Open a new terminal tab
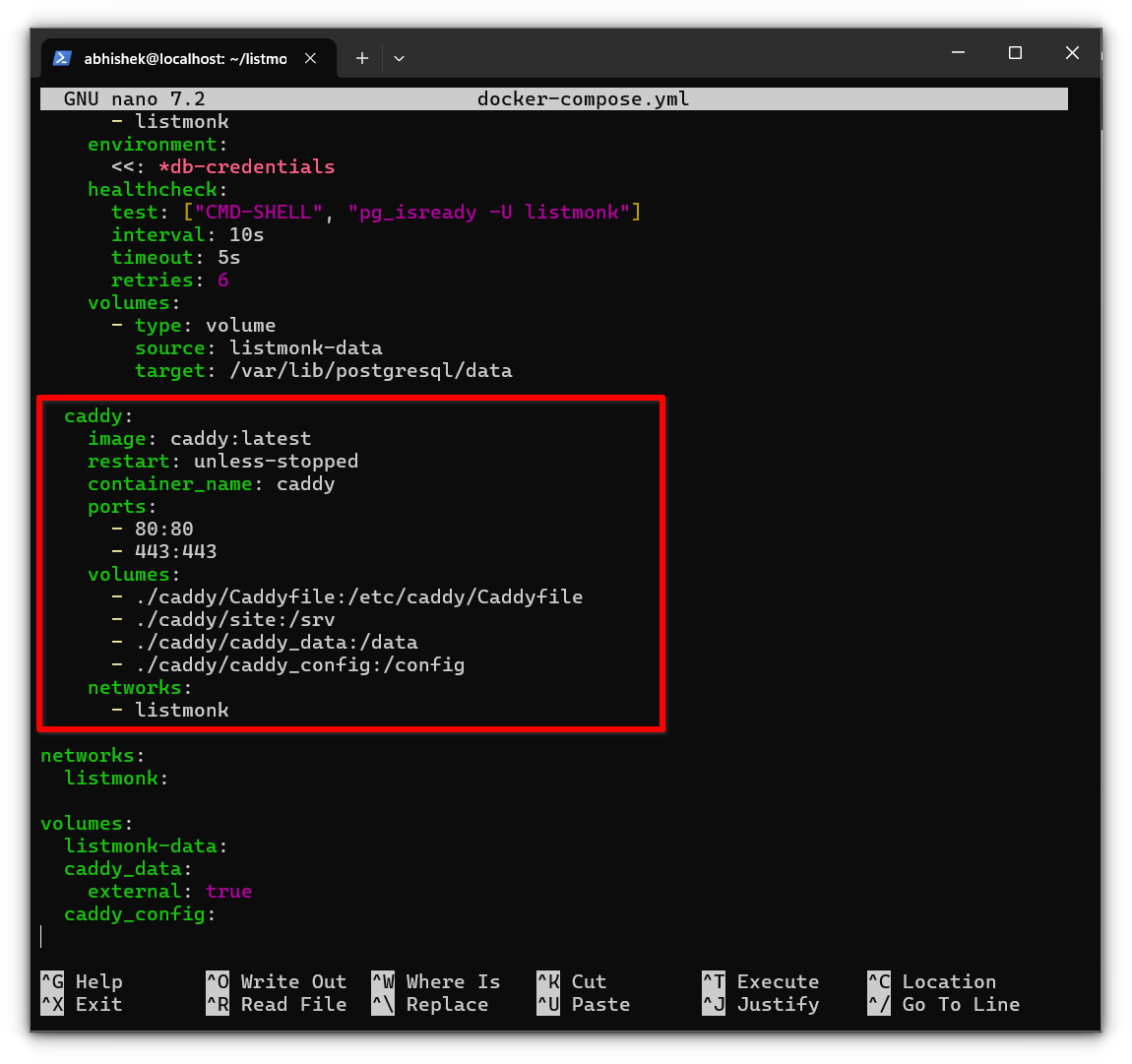The width and height of the screenshot is (1132, 1064). pyautogui.click(x=362, y=58)
